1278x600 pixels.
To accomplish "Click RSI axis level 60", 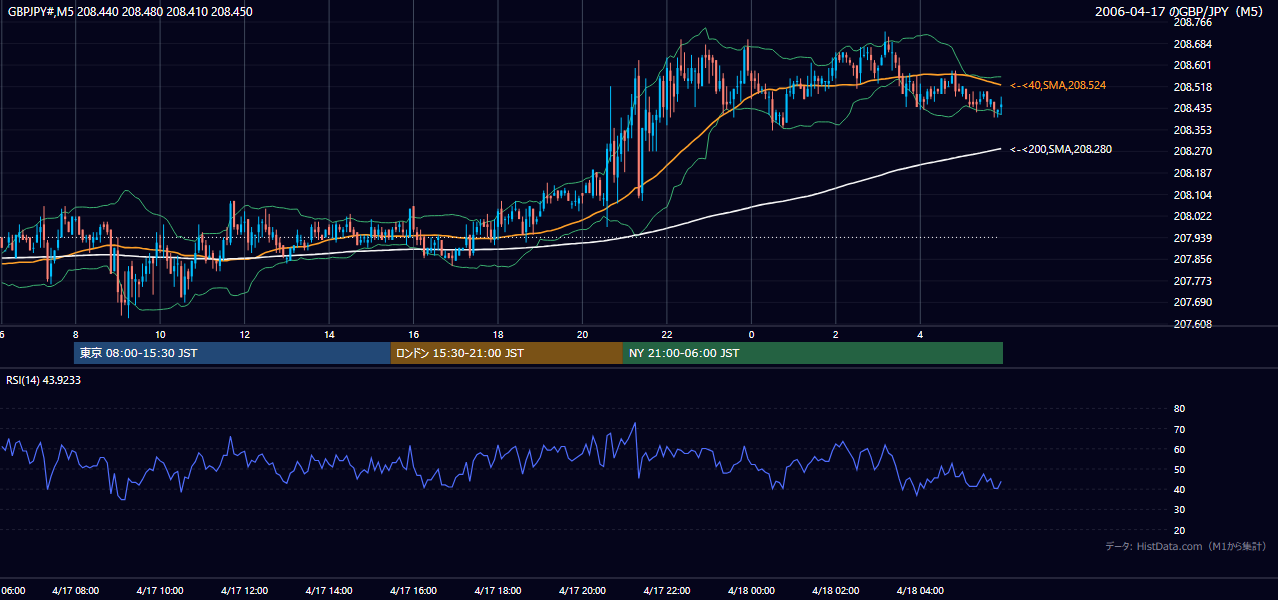I will 1179,449.
